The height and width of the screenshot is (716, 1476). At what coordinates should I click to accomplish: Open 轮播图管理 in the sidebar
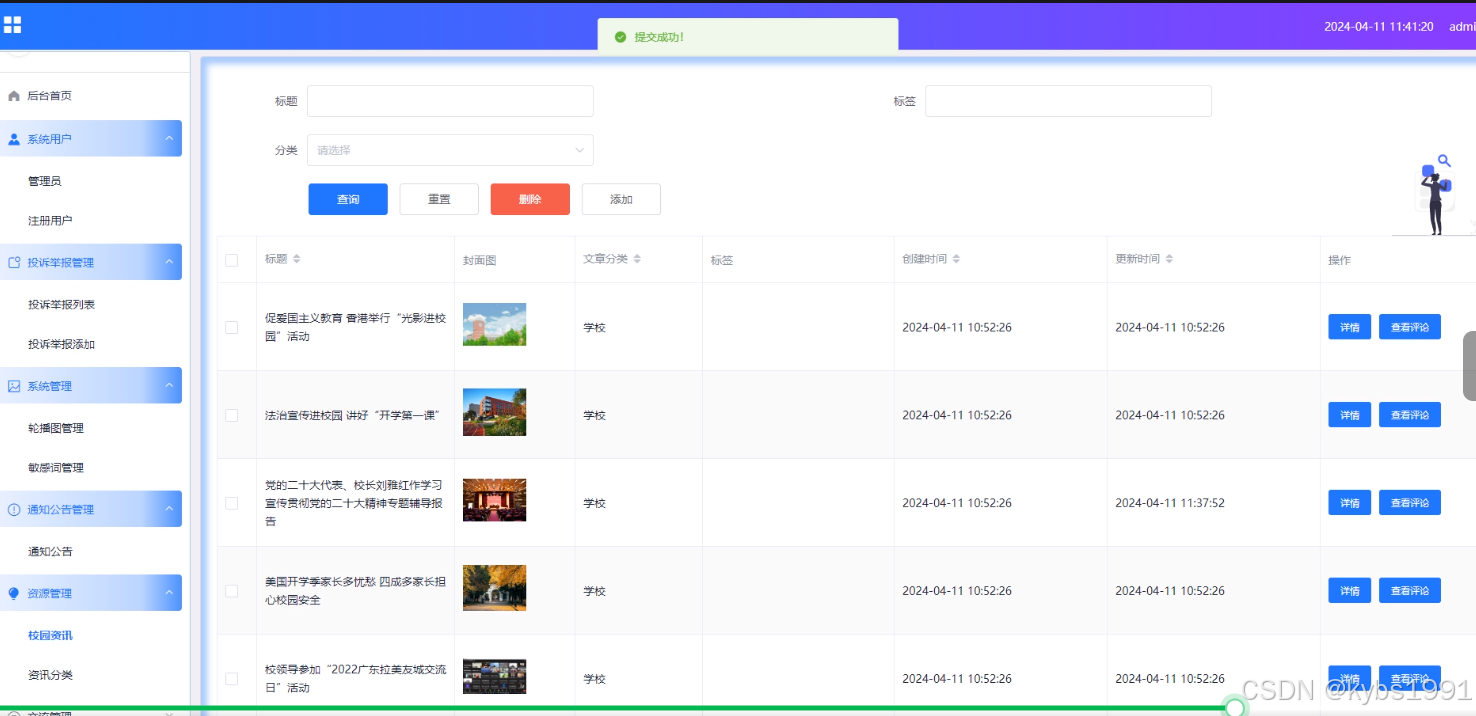pyautogui.click(x=56, y=428)
